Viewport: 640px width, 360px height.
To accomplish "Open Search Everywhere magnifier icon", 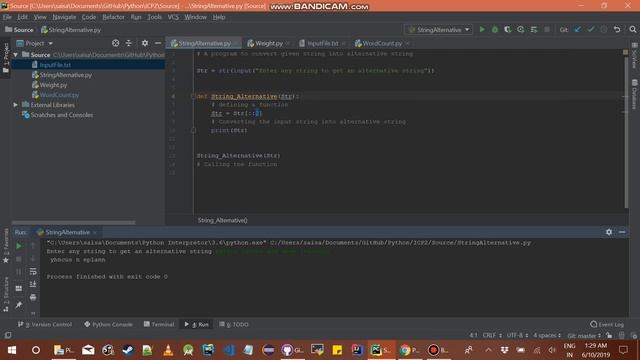I will 633,29.
